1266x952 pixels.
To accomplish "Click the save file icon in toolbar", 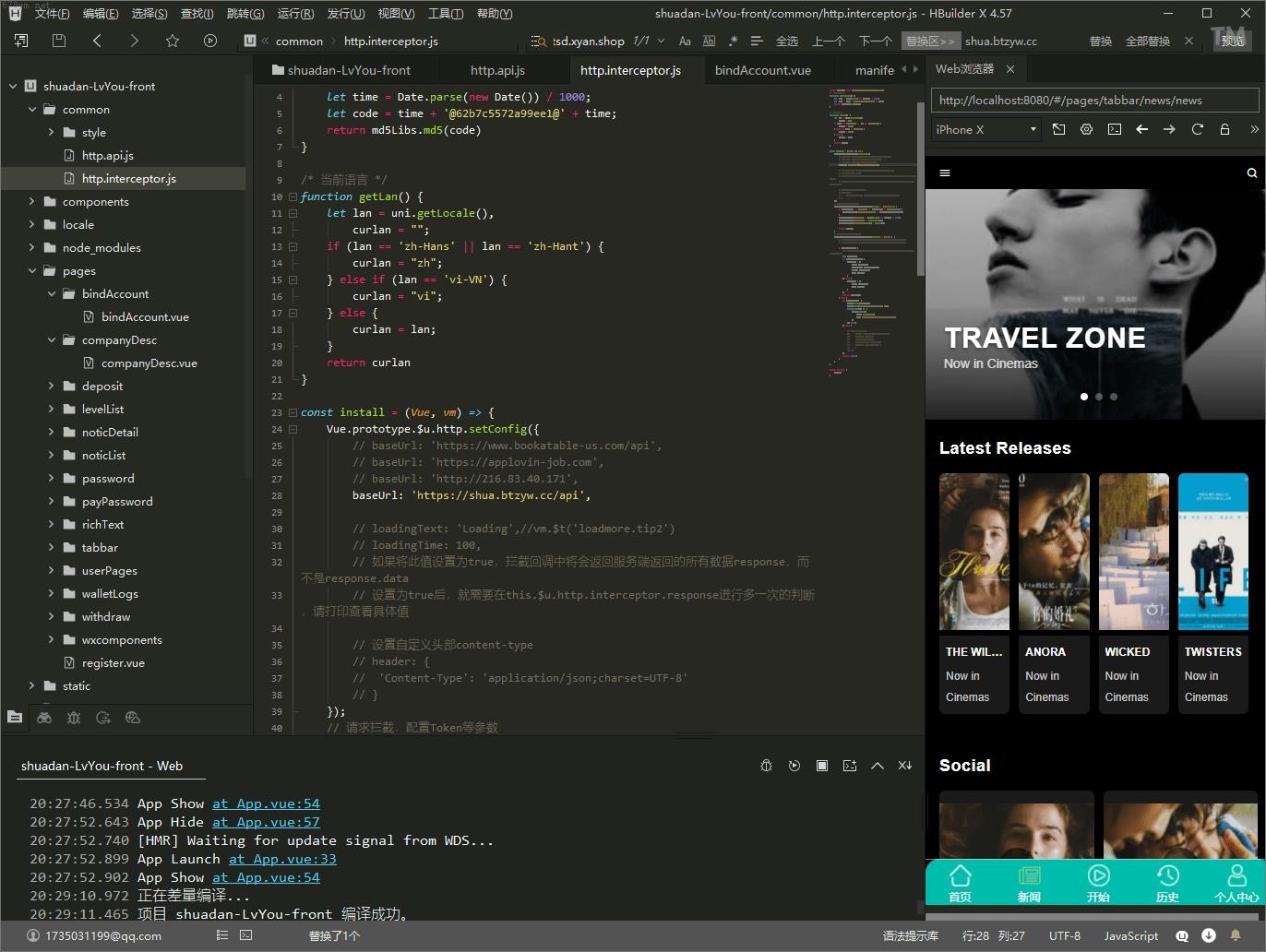I will coord(59,41).
